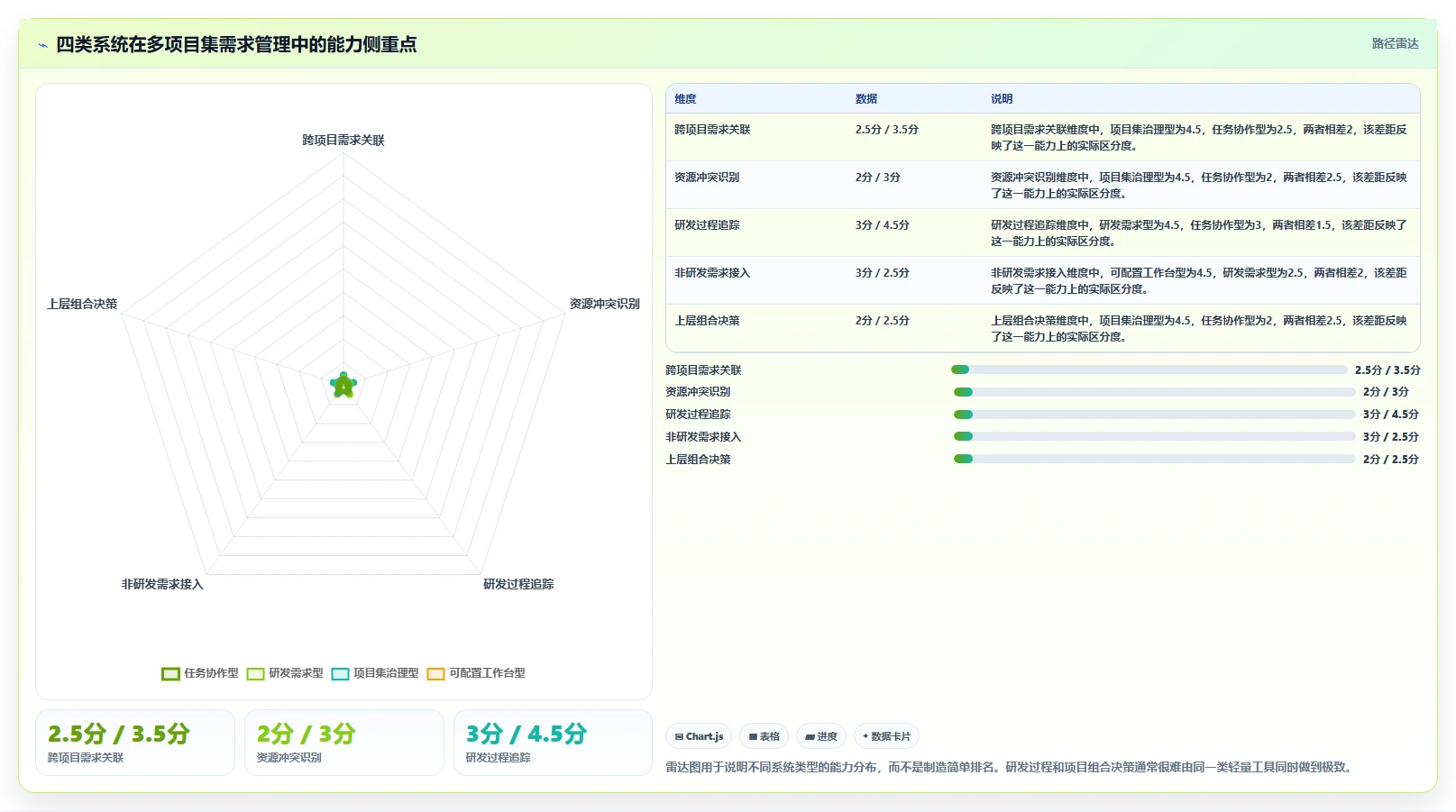Click the radar axis label 非研发需求接入
The width and height of the screenshot is (1456, 812).
[162, 585]
